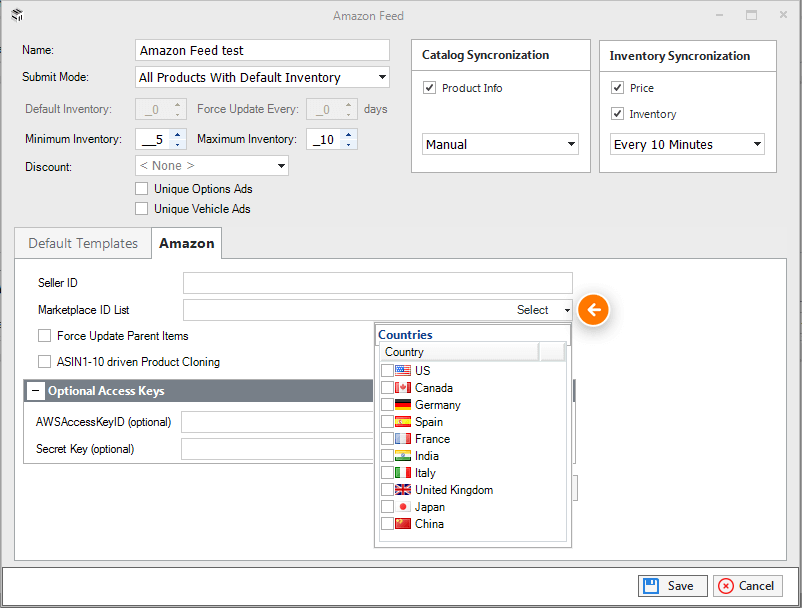The height and width of the screenshot is (608, 802).
Task: Enable ASIN1-10 driven Product Cloning
Action: (44, 362)
